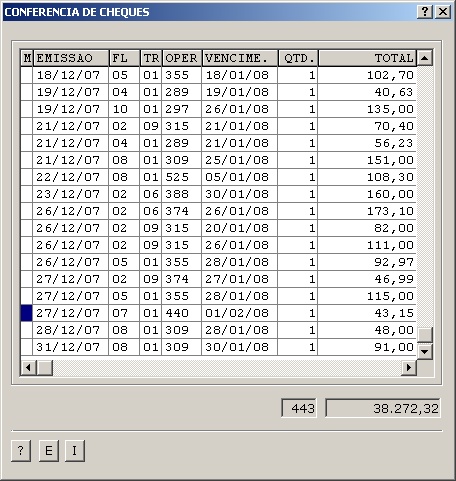Click the question mark help button bottom-left
456x481 pixels.
tap(21, 451)
